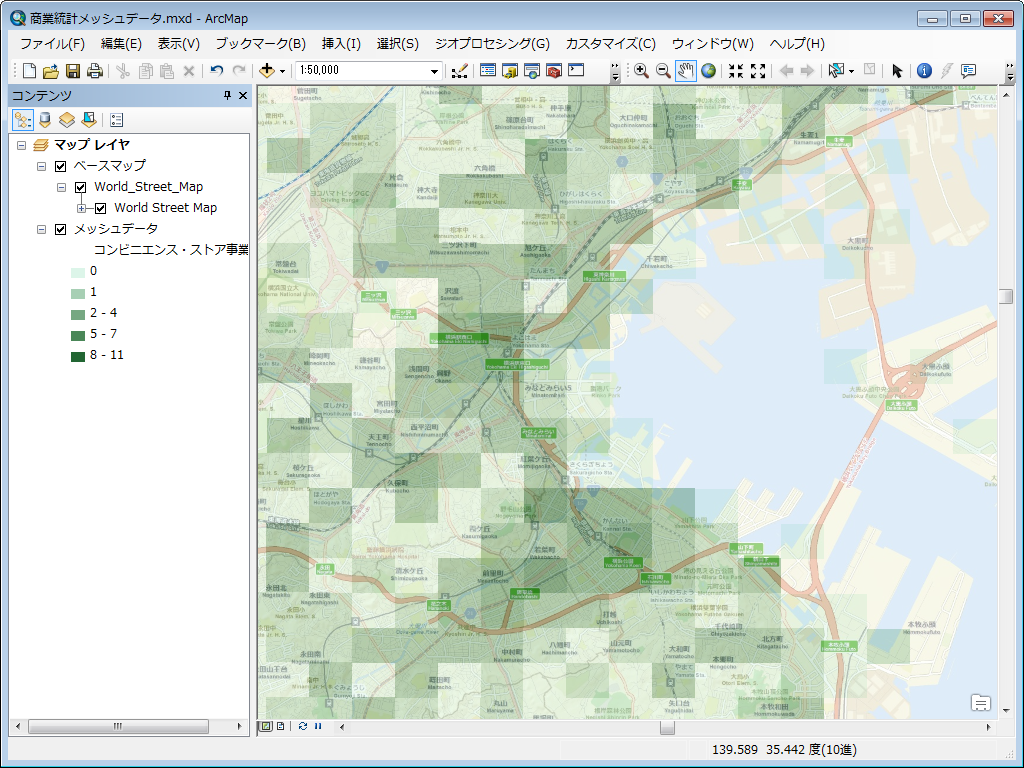The width and height of the screenshot is (1024, 768).
Task: Click the legend swatch for class 2 - 4
Action: click(78, 314)
